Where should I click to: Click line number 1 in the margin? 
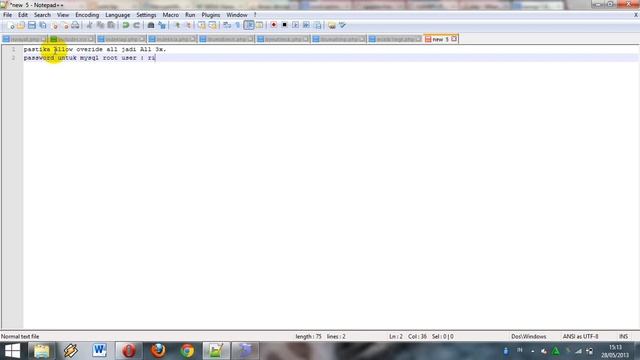pos(13,49)
